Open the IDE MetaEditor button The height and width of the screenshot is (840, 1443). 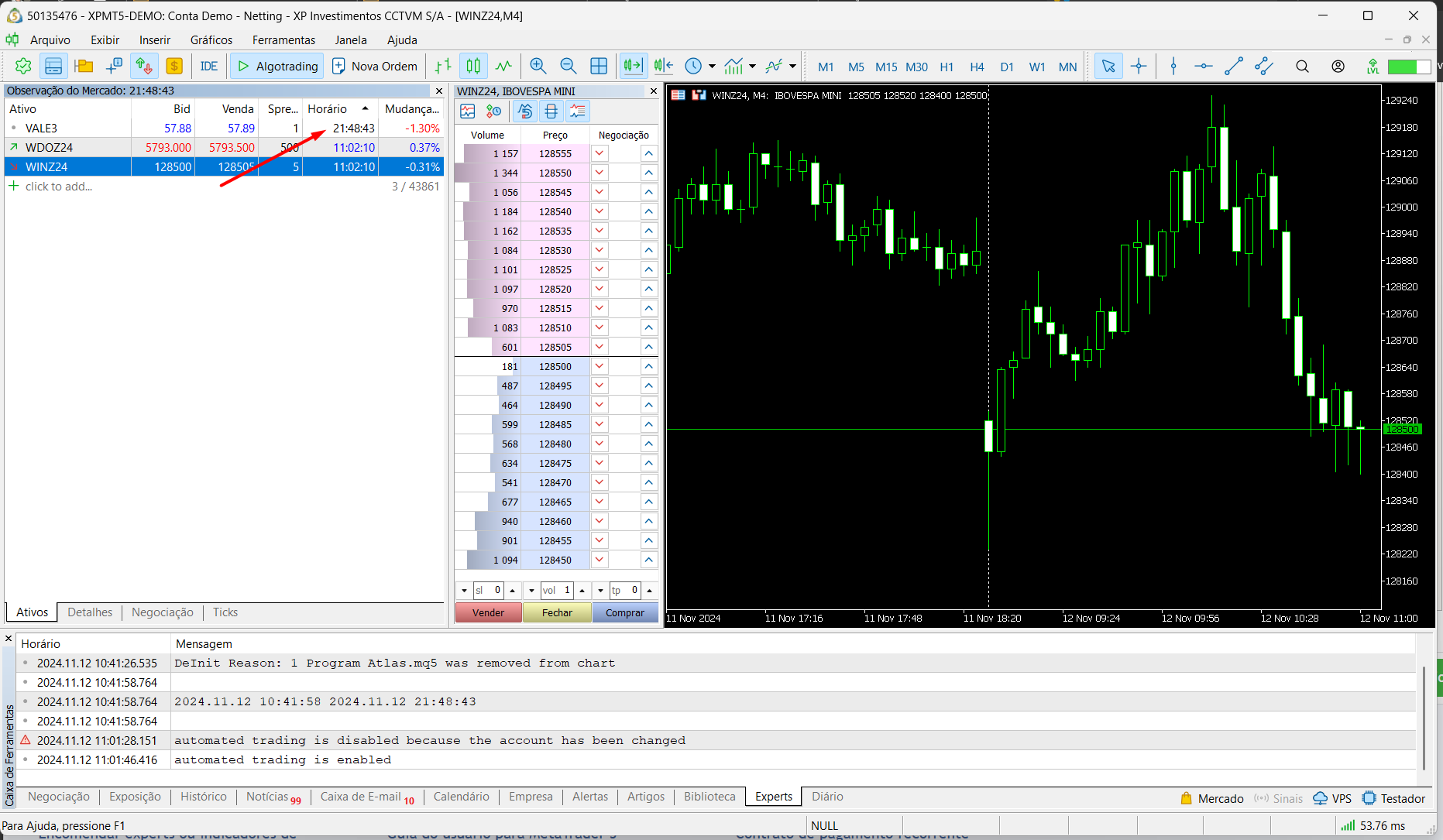[x=209, y=67]
